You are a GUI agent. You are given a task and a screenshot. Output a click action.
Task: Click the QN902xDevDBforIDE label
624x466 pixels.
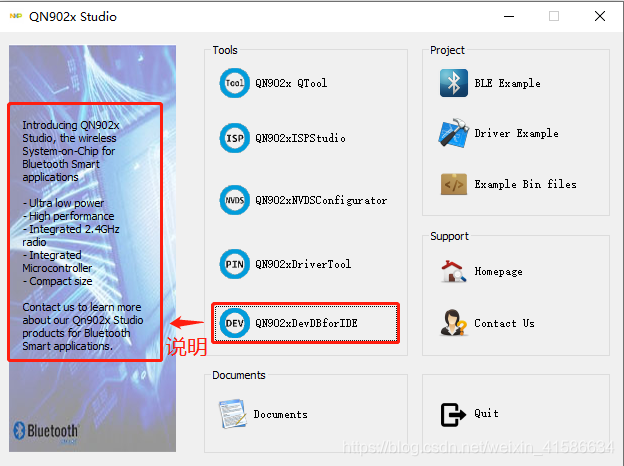tap(306, 323)
